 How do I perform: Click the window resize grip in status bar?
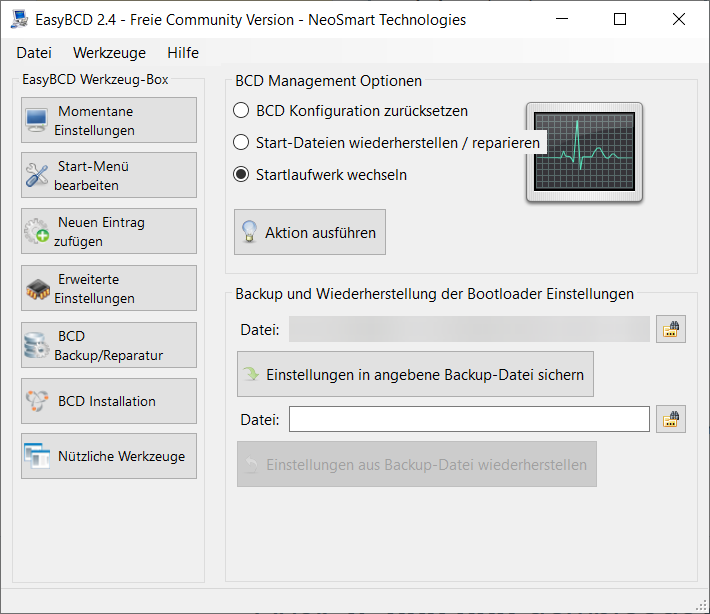coord(702,605)
